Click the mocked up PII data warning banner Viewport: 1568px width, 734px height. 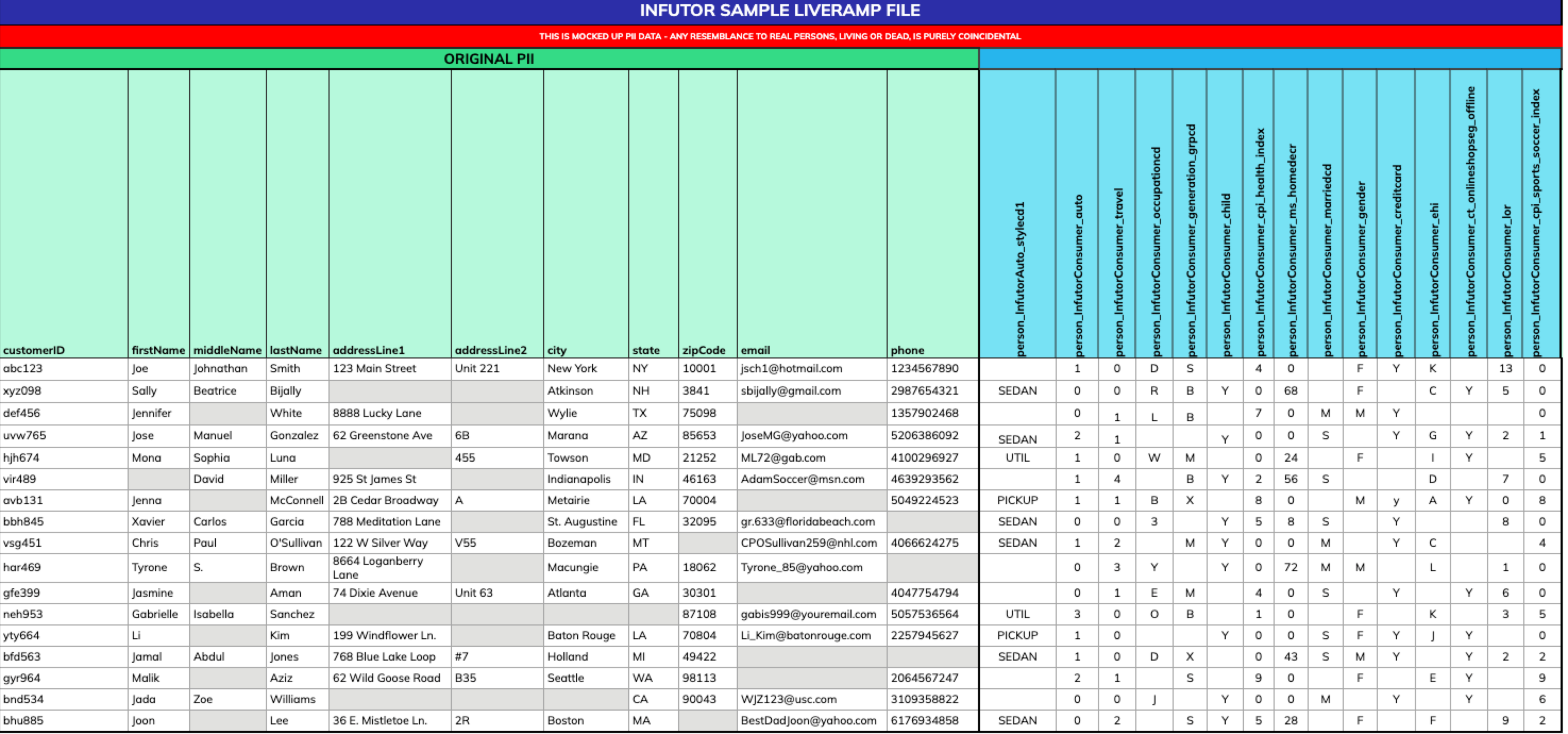tap(780, 37)
